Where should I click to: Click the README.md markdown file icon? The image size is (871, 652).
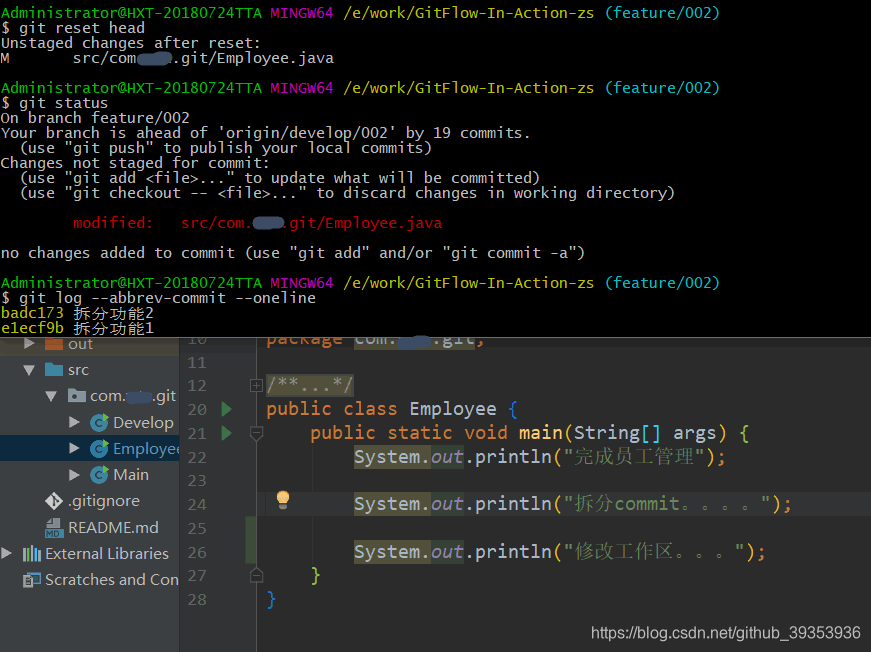[53, 528]
